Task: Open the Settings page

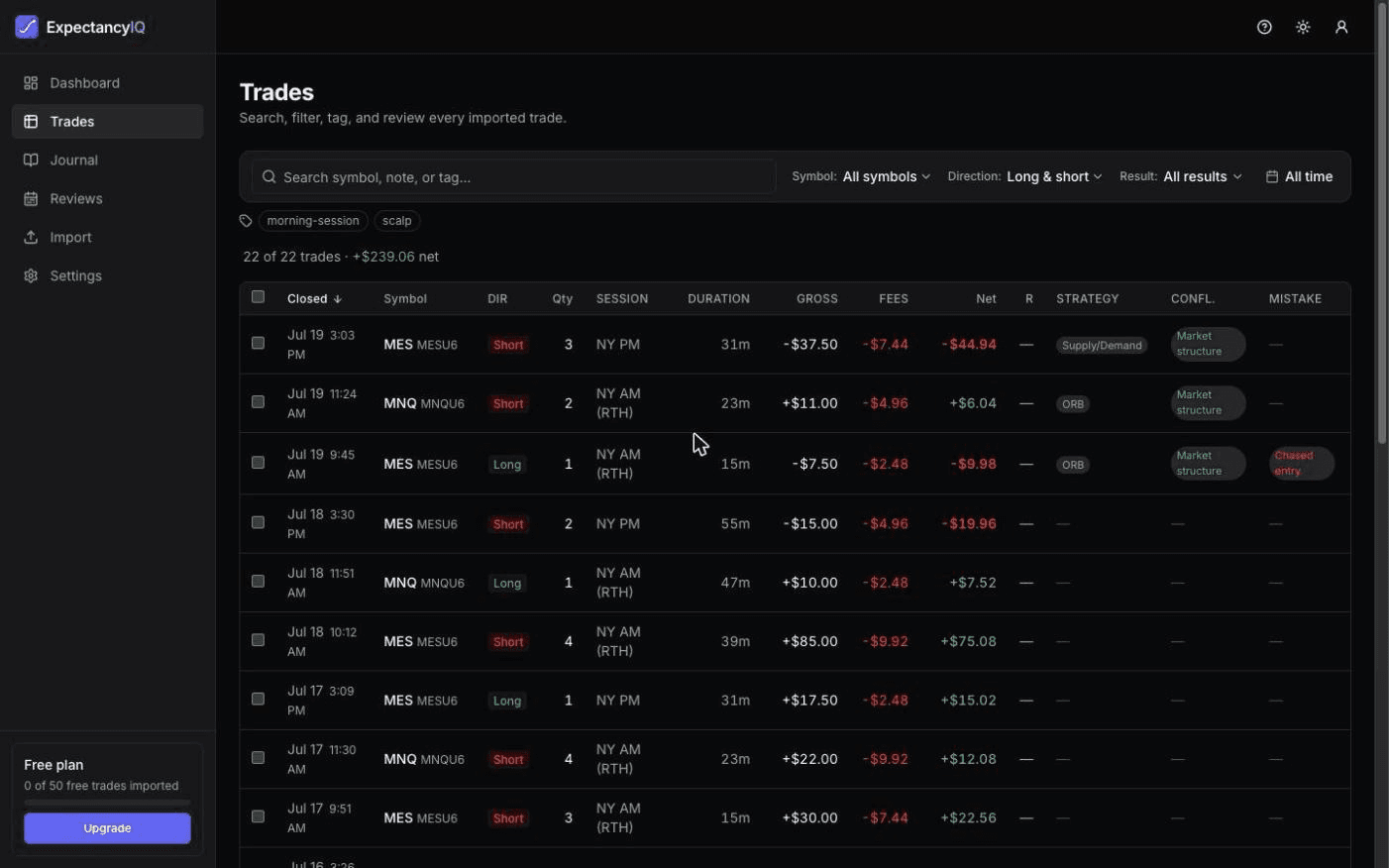Action: 107,276
